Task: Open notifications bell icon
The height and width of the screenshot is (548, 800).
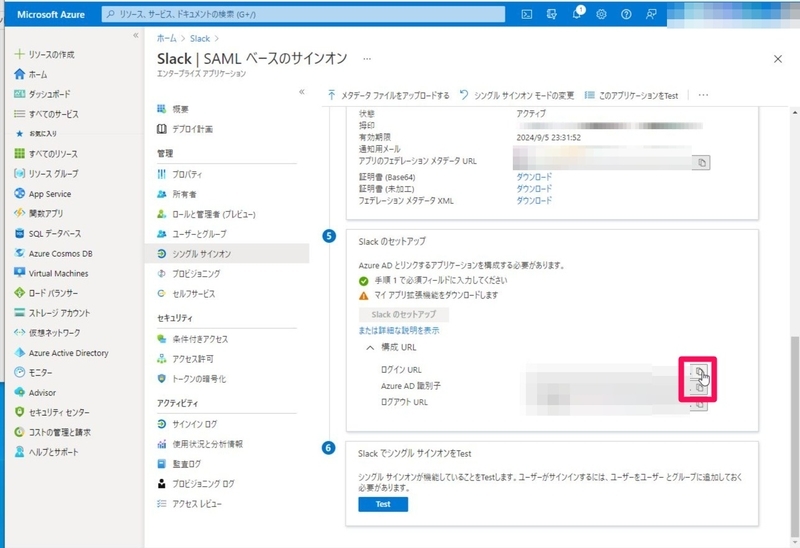Action: (x=577, y=14)
